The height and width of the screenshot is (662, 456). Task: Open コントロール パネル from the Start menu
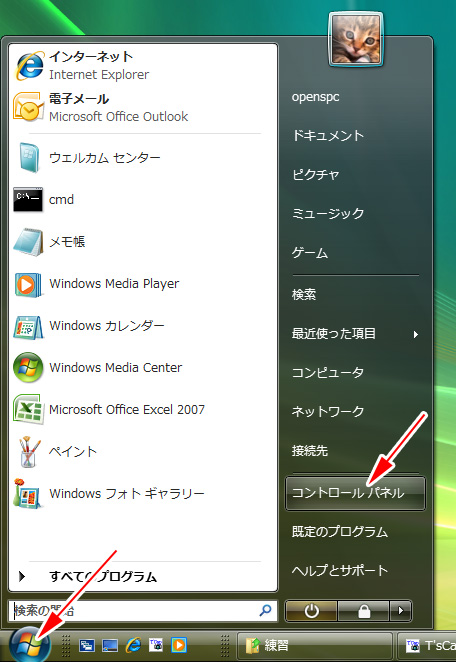tap(356, 493)
